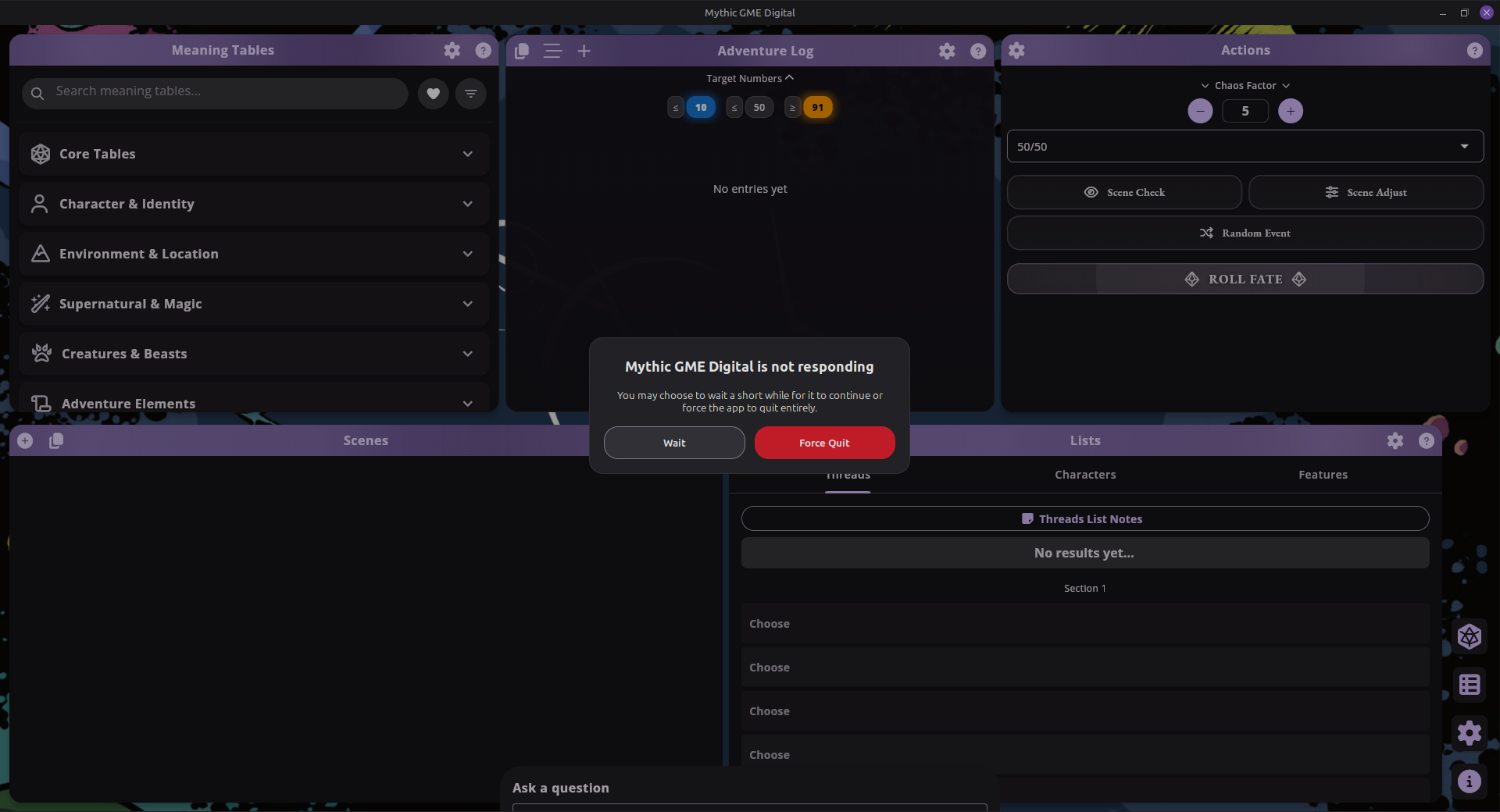Open Lists panel help icon
This screenshot has width=1500, height=812.
(x=1427, y=441)
